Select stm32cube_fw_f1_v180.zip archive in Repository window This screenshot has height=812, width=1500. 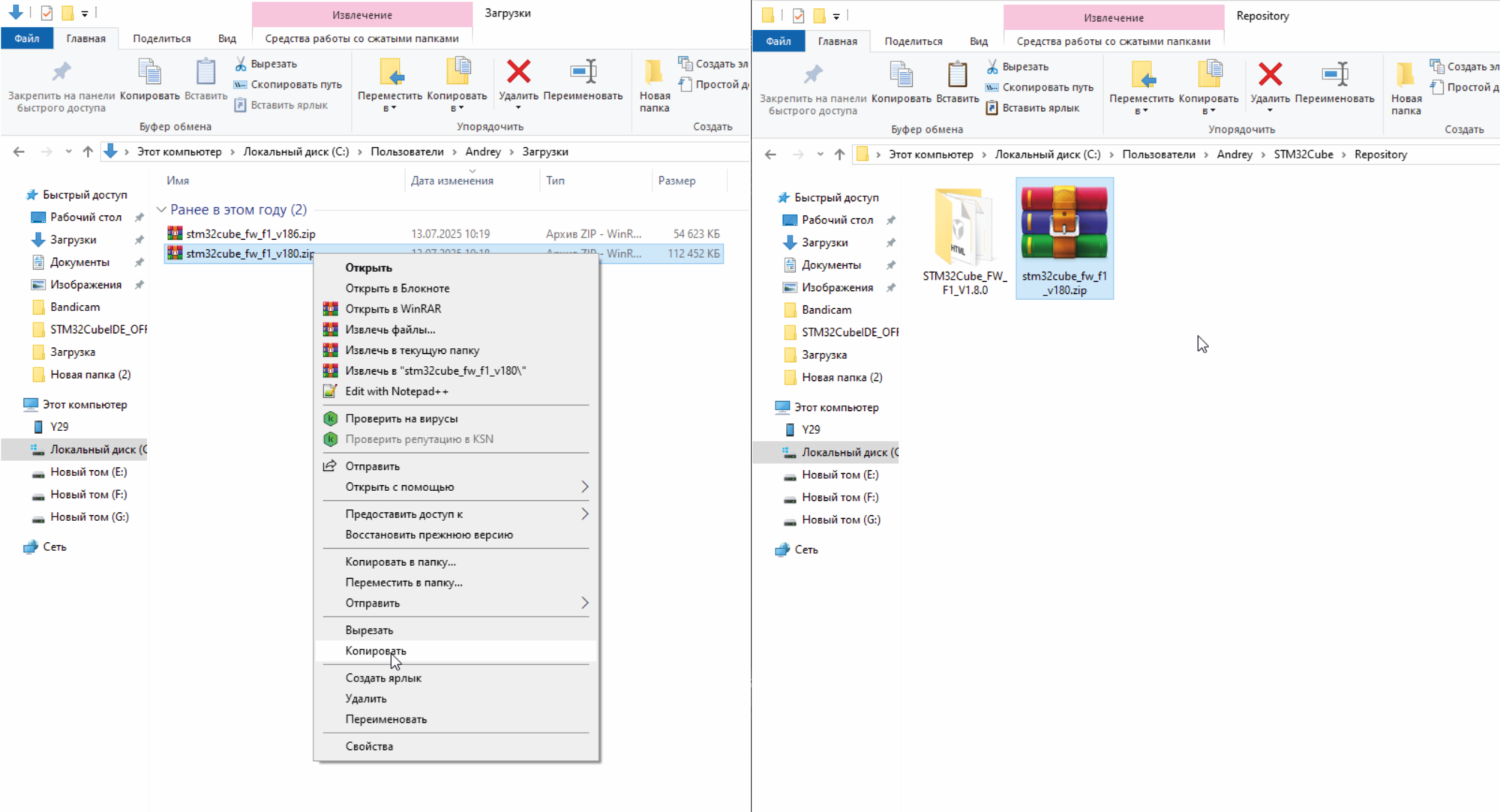click(x=1064, y=238)
